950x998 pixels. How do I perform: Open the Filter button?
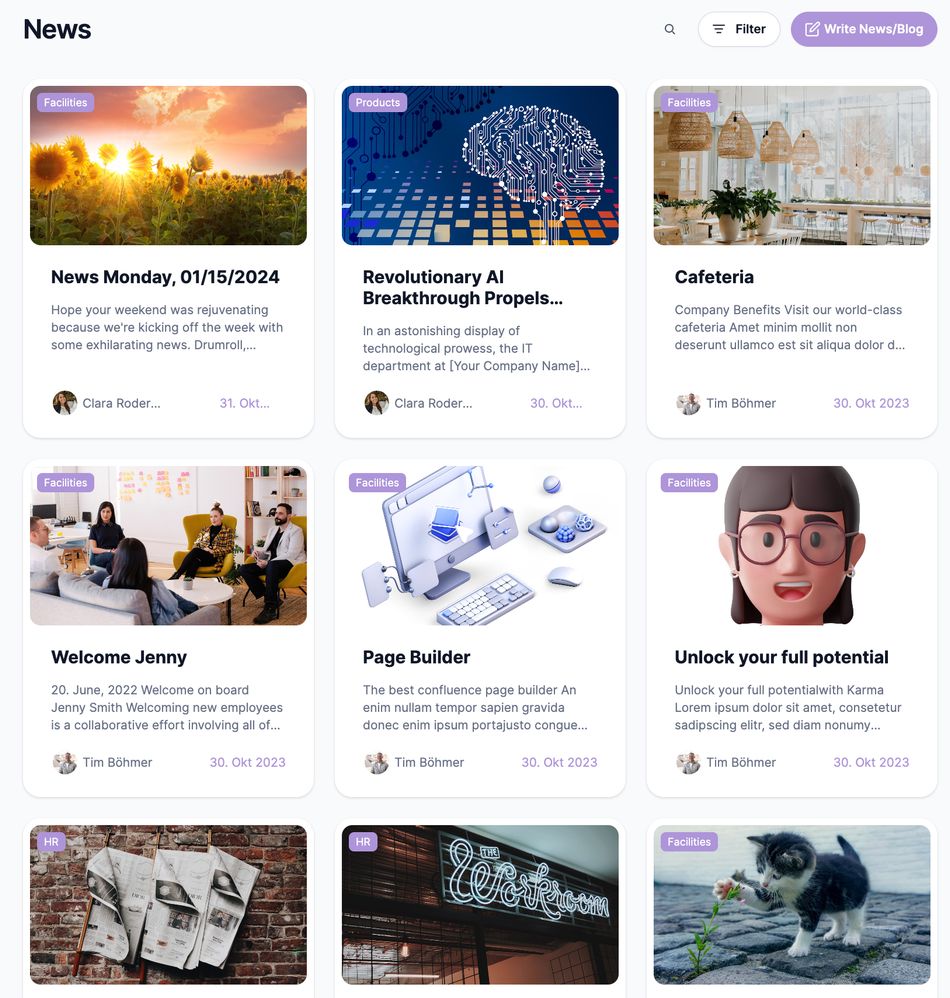(x=739, y=29)
